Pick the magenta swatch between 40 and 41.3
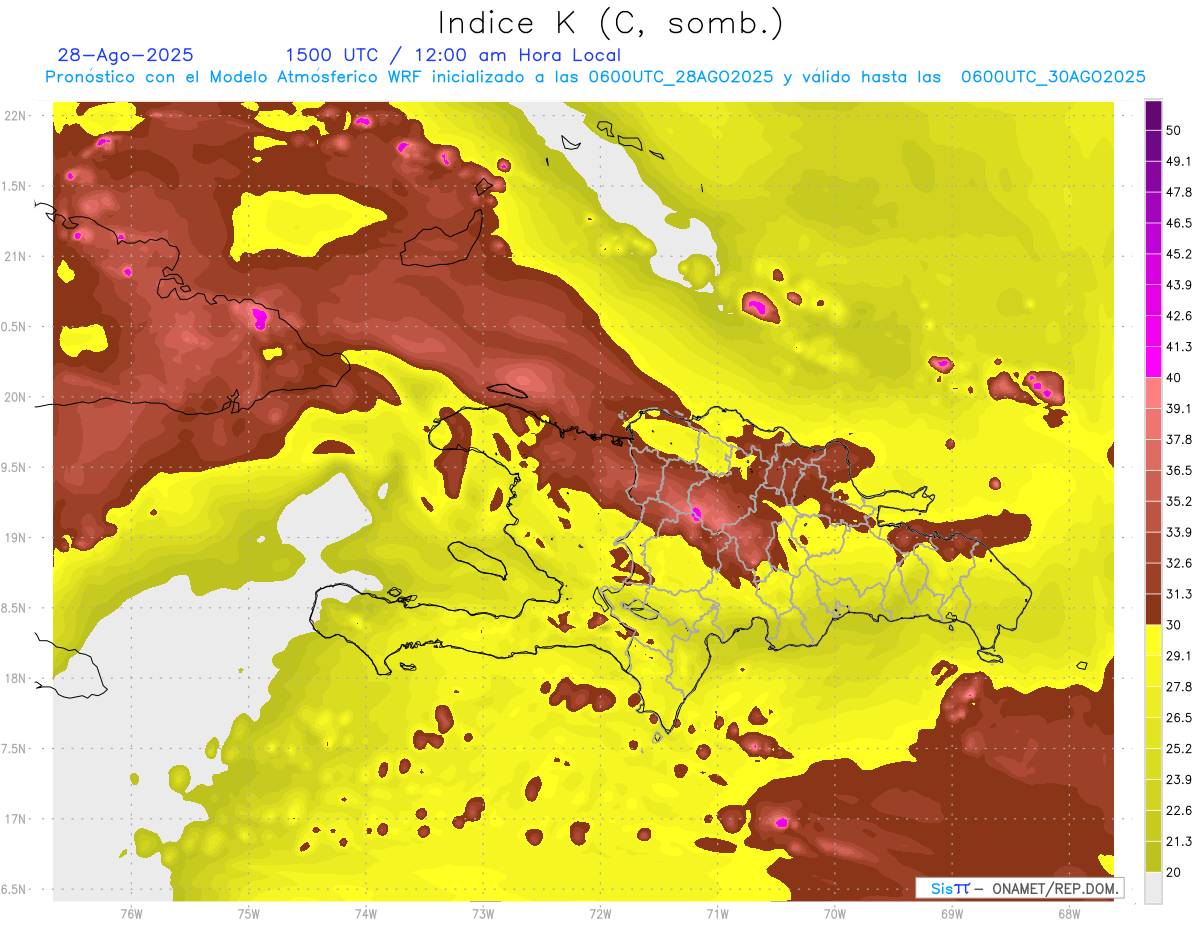 click(1153, 362)
